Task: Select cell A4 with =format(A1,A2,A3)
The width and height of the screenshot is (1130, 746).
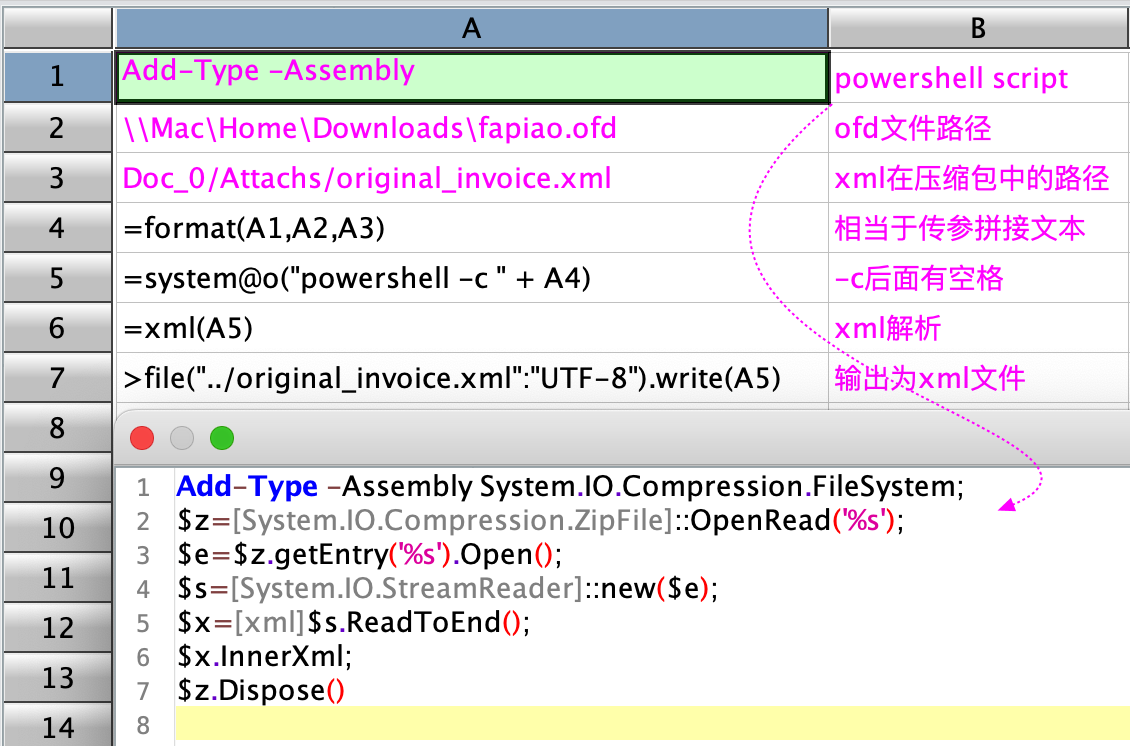Action: pyautogui.click(x=471, y=228)
